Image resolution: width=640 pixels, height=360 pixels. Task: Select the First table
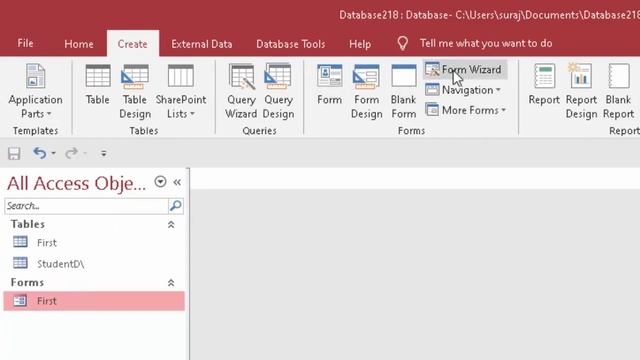coord(94,243)
